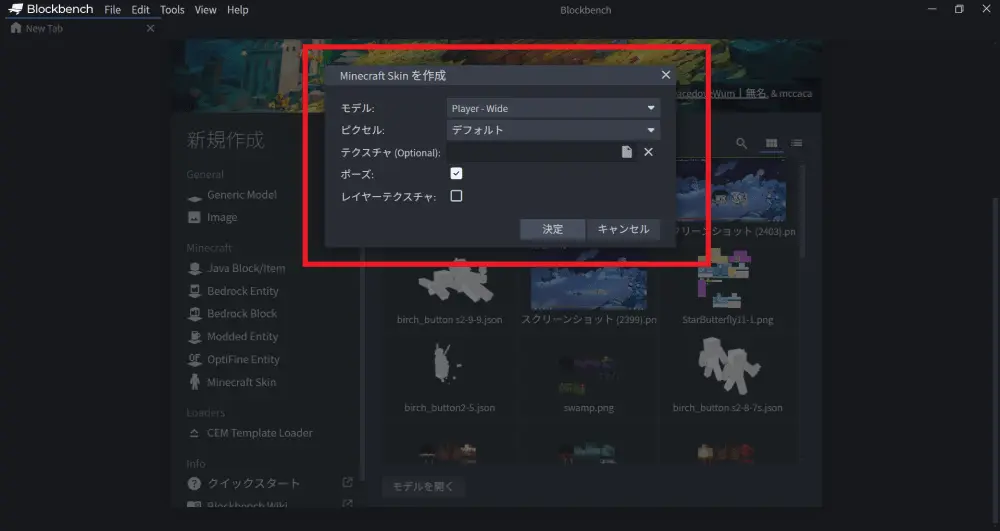Enable the レイヤーテクスチャ checkbox
The width and height of the screenshot is (1000, 531).
456,196
